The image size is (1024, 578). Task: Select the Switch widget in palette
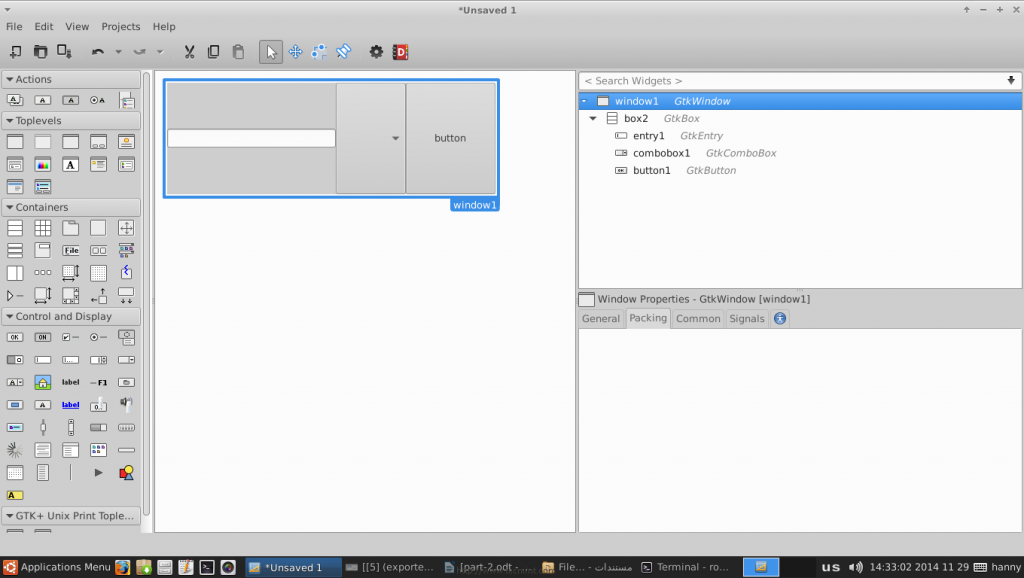pos(15,359)
